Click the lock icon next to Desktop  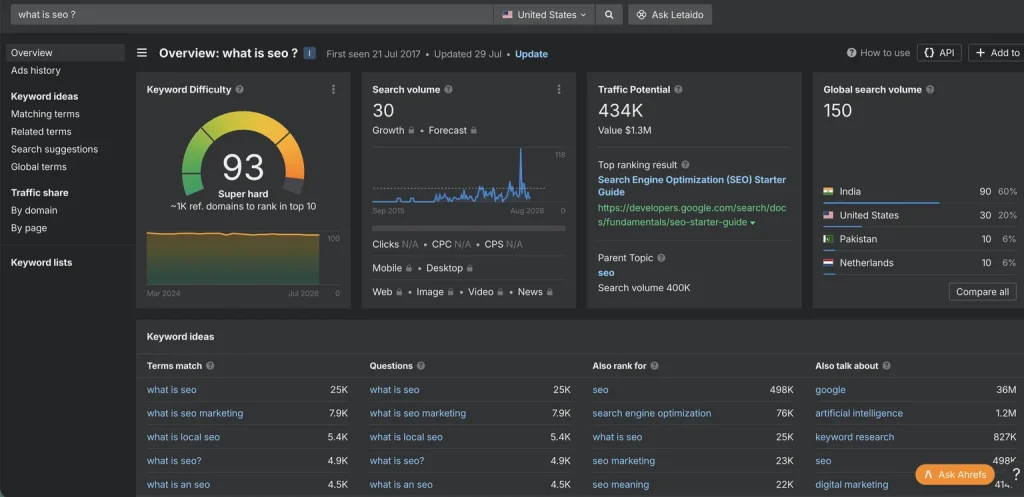click(x=469, y=268)
